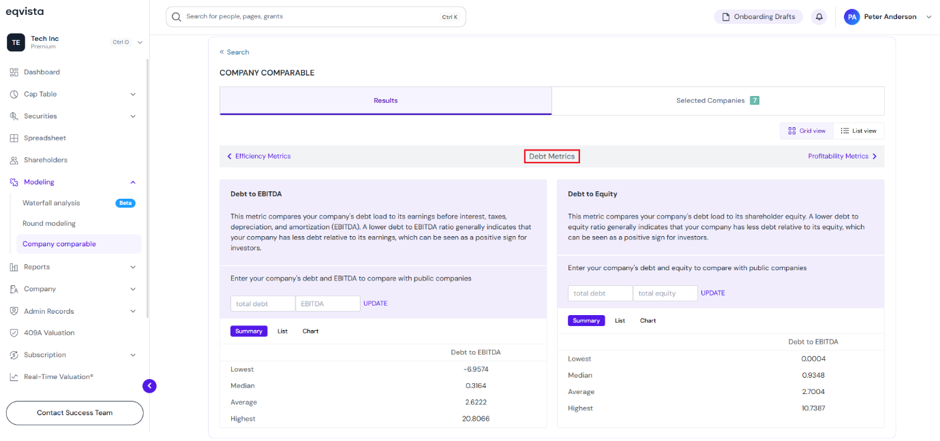Expand the Securities menu
The image size is (940, 441).
coord(133,116)
